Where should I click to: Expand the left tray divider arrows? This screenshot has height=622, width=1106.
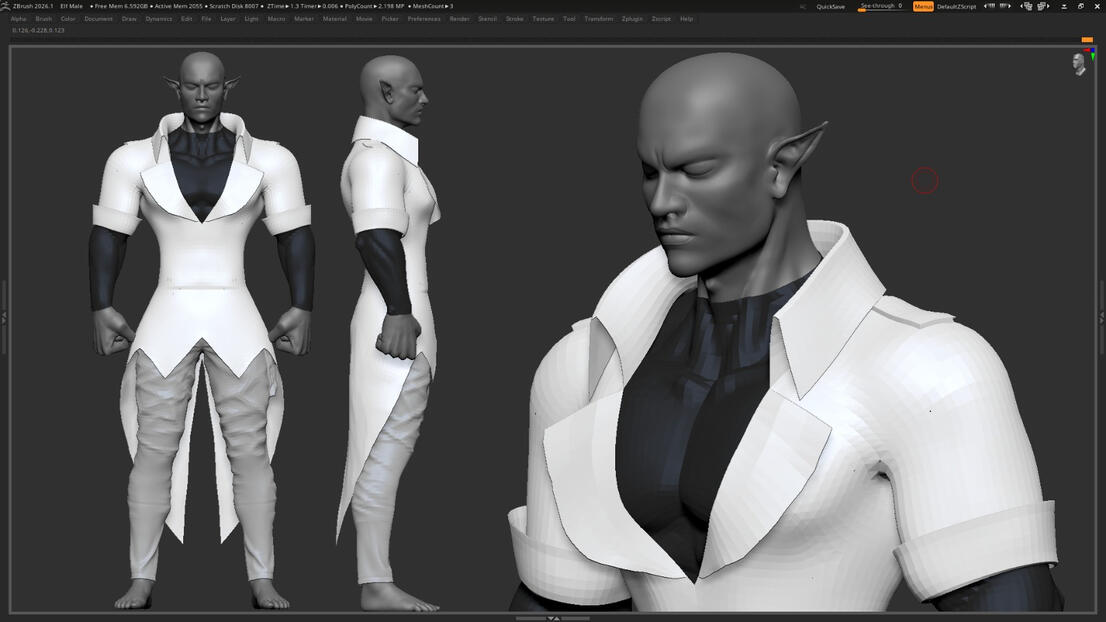[3, 316]
